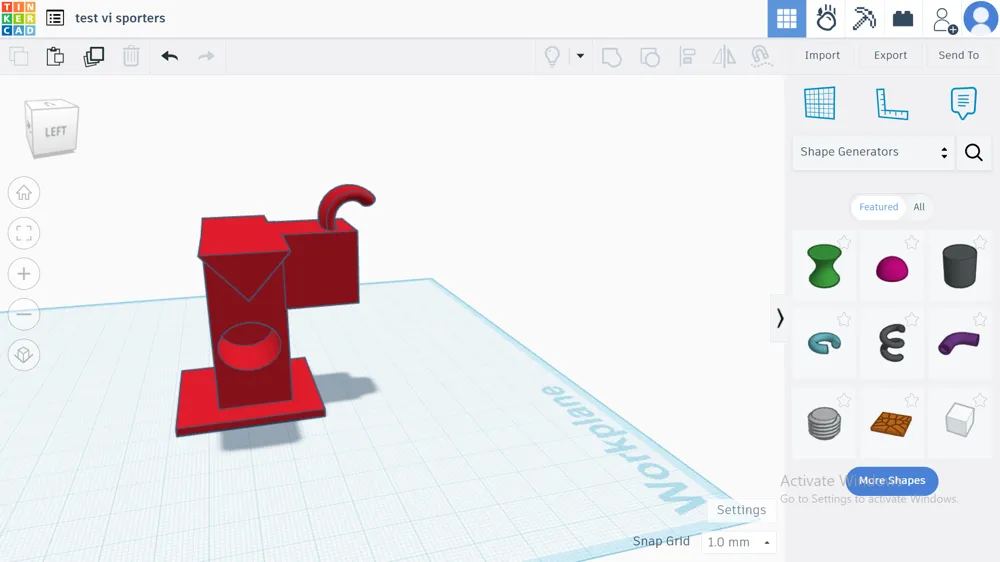Viewport: 1000px width, 562px height.
Task: Open the dashboard list icon
Action: point(55,18)
